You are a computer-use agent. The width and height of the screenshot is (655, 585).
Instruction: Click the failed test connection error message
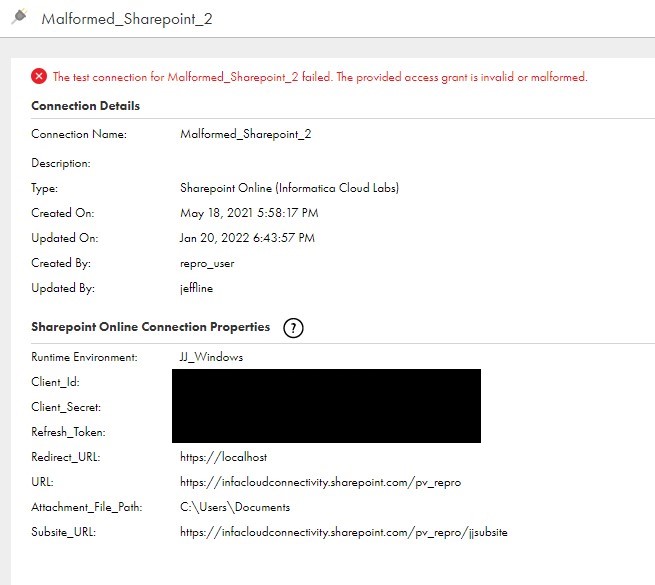[320, 77]
